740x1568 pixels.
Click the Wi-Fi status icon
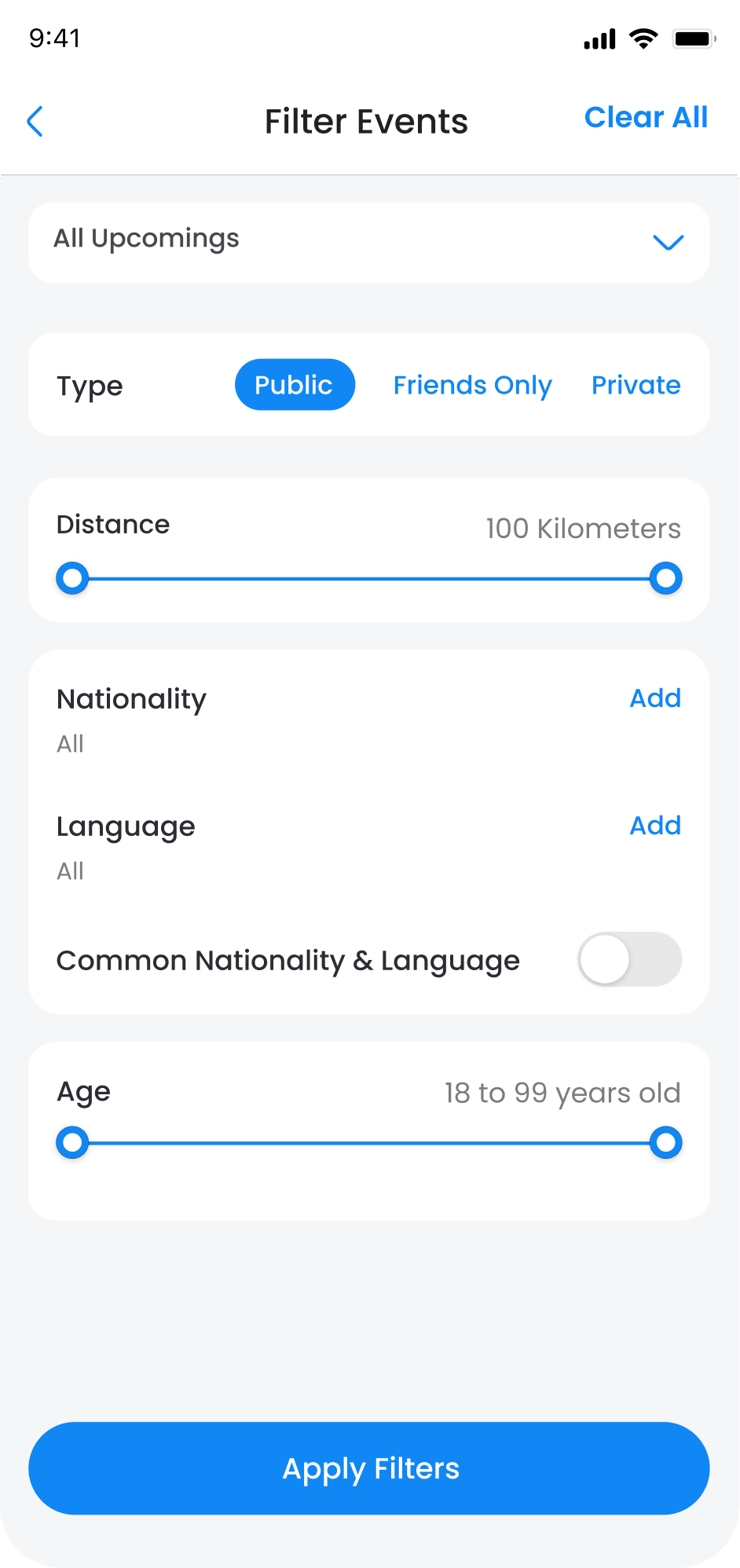(x=644, y=38)
